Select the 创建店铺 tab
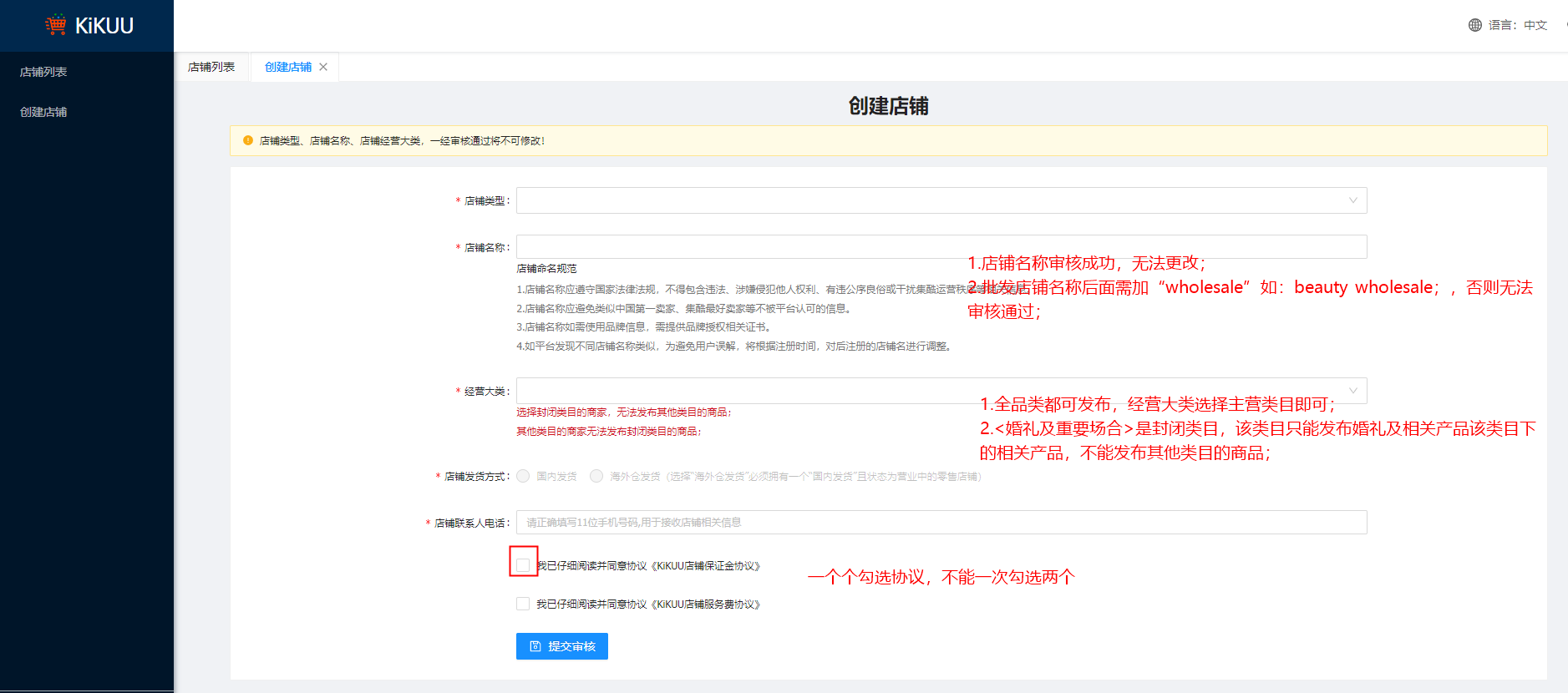 287,67
